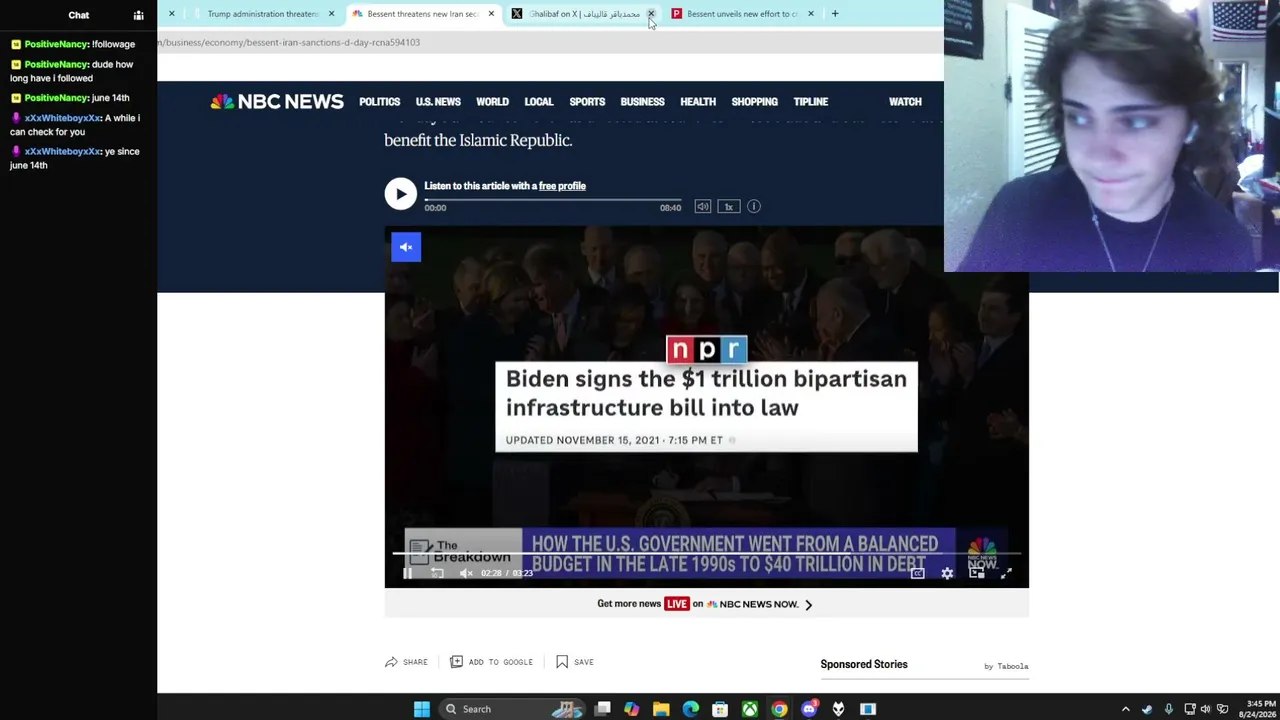Open Xbox app from taskbar
Image resolution: width=1280 pixels, height=720 pixels.
tap(750, 709)
